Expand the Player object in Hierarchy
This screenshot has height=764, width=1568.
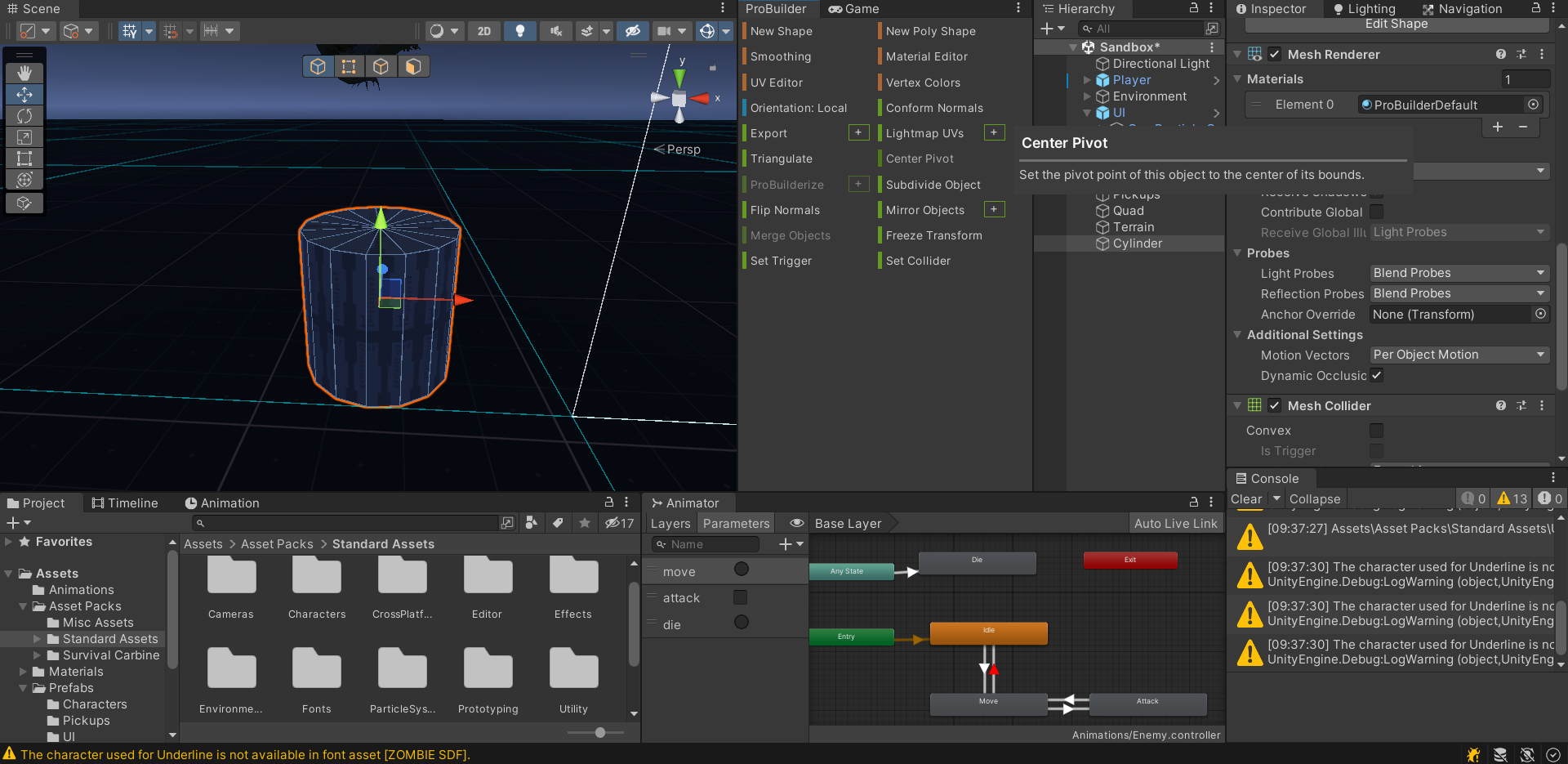click(x=1087, y=80)
